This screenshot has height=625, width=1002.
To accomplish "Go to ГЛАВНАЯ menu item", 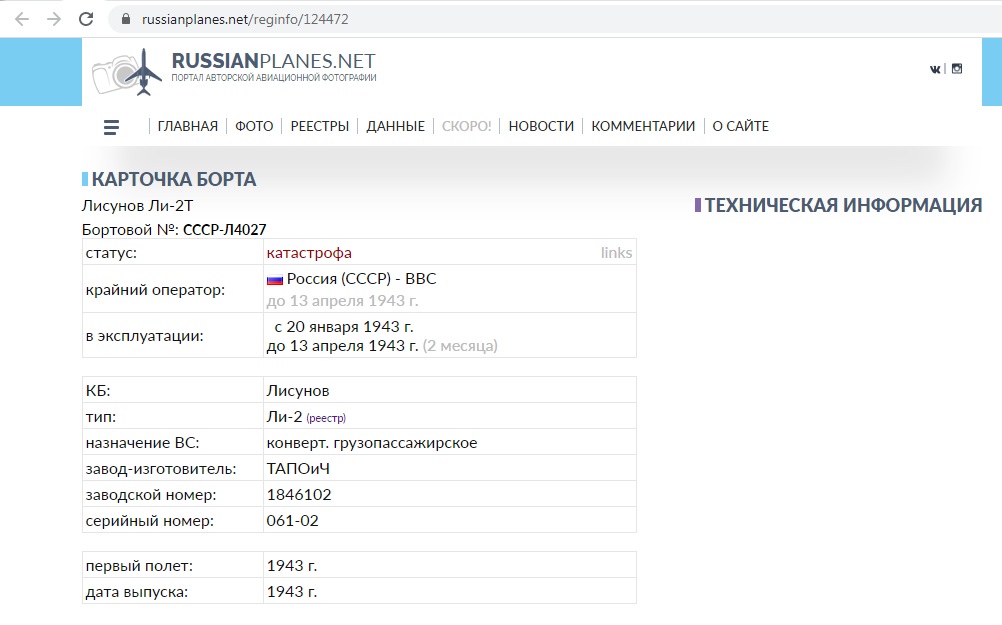I will pyautogui.click(x=187, y=127).
